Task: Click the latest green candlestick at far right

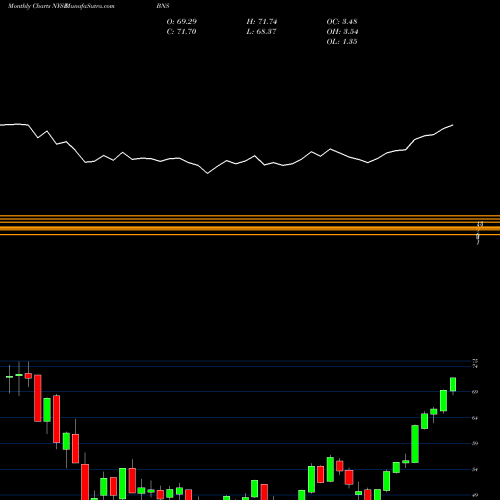Action: 453,384
